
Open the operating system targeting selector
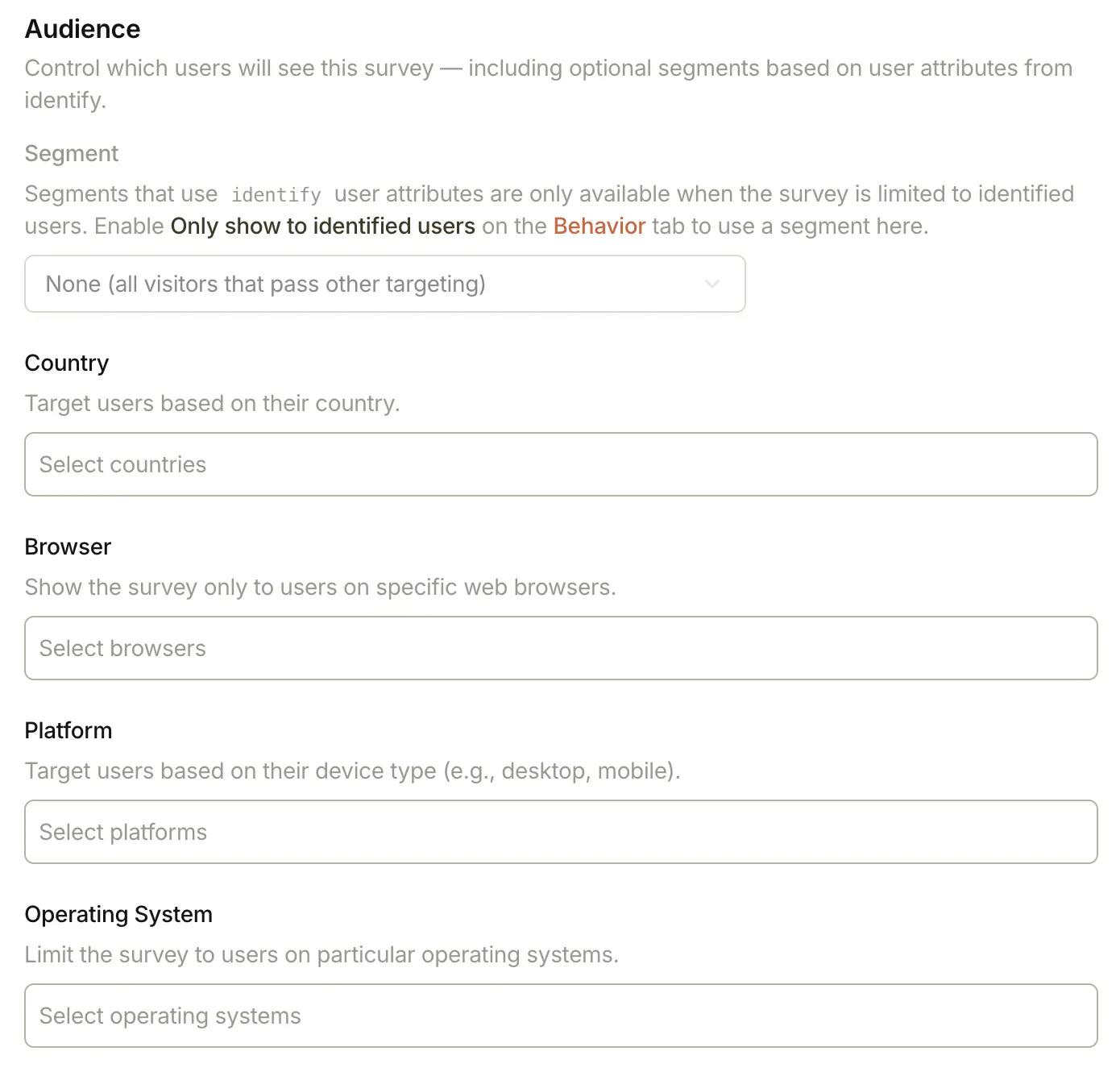click(561, 1016)
